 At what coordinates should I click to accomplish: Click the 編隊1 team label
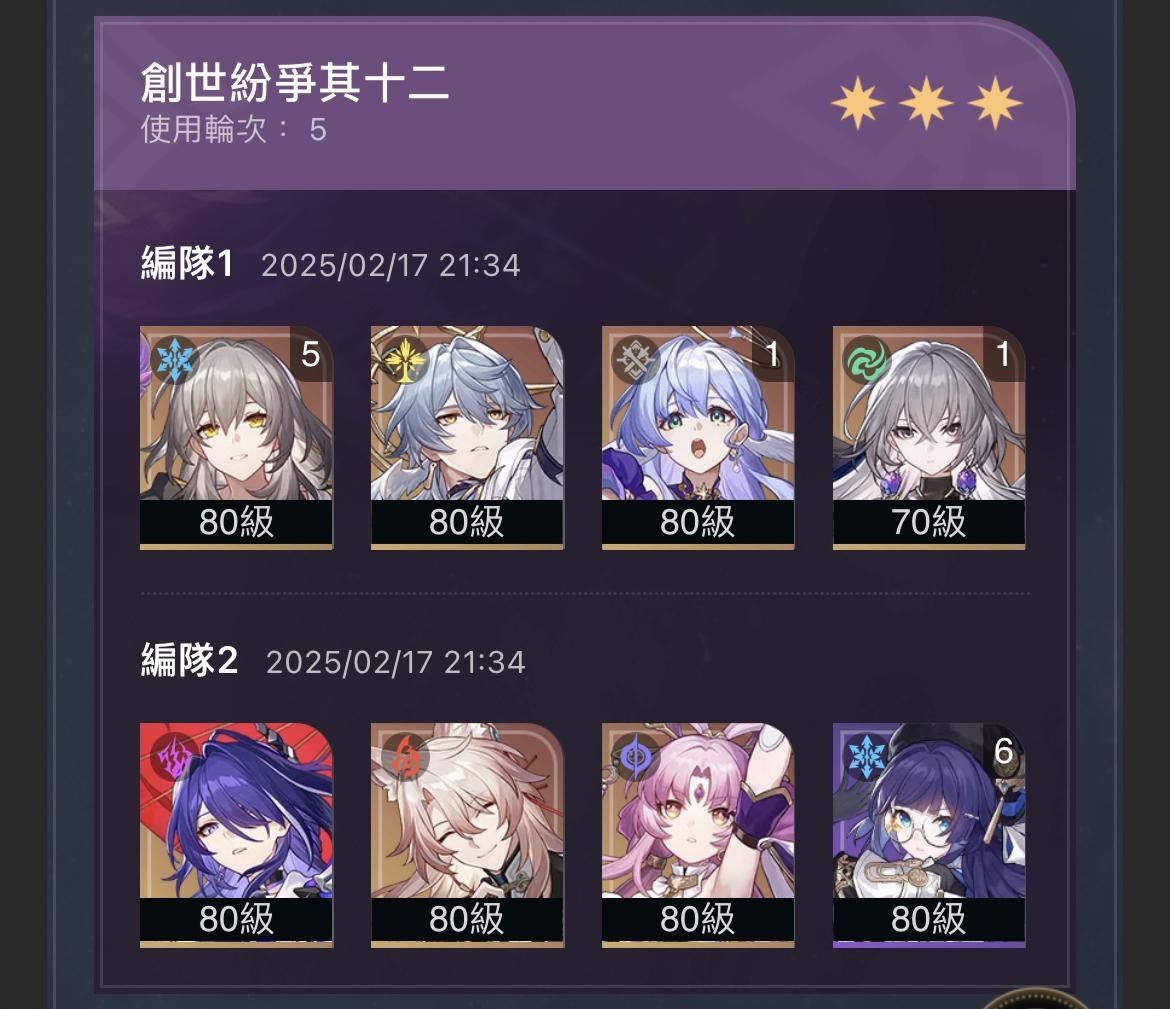187,263
